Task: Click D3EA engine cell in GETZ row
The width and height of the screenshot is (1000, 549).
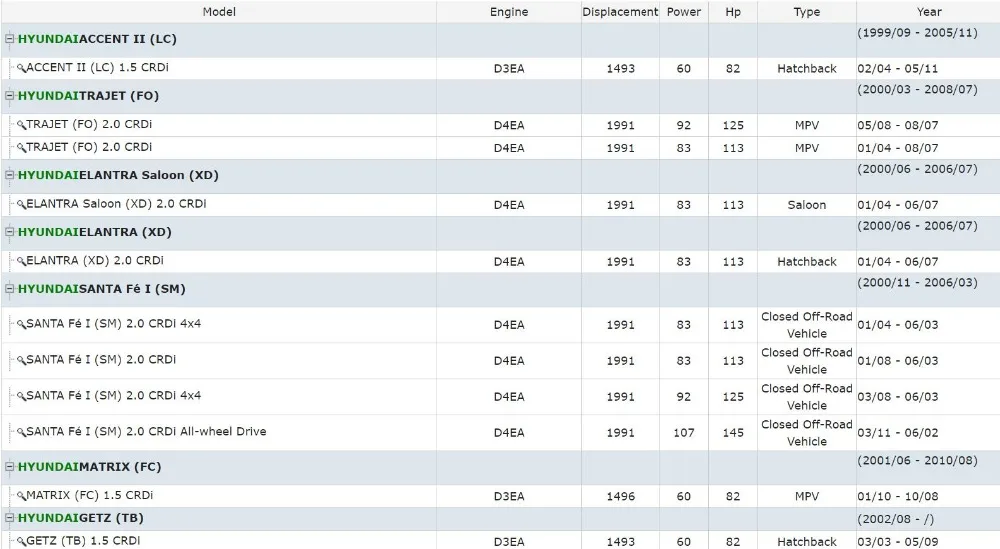Action: [x=509, y=542]
